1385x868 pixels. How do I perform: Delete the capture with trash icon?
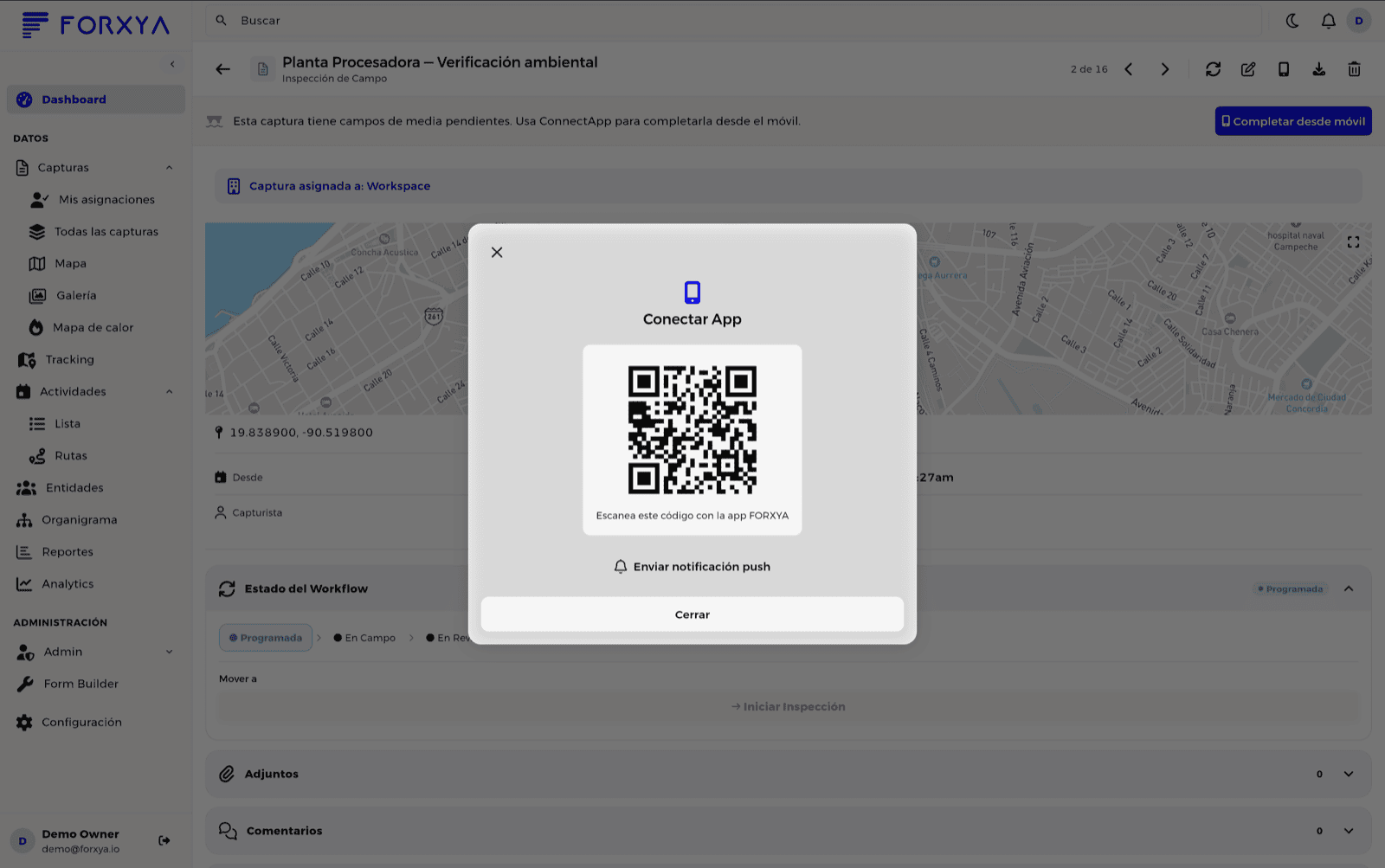(x=1355, y=69)
